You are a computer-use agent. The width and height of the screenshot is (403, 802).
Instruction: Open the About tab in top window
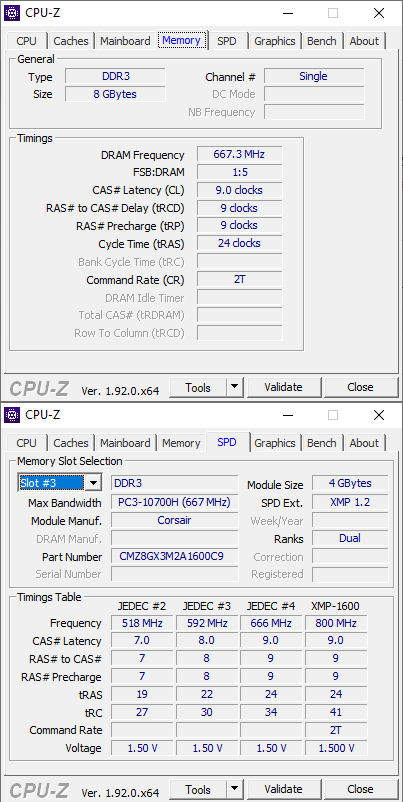pos(364,41)
